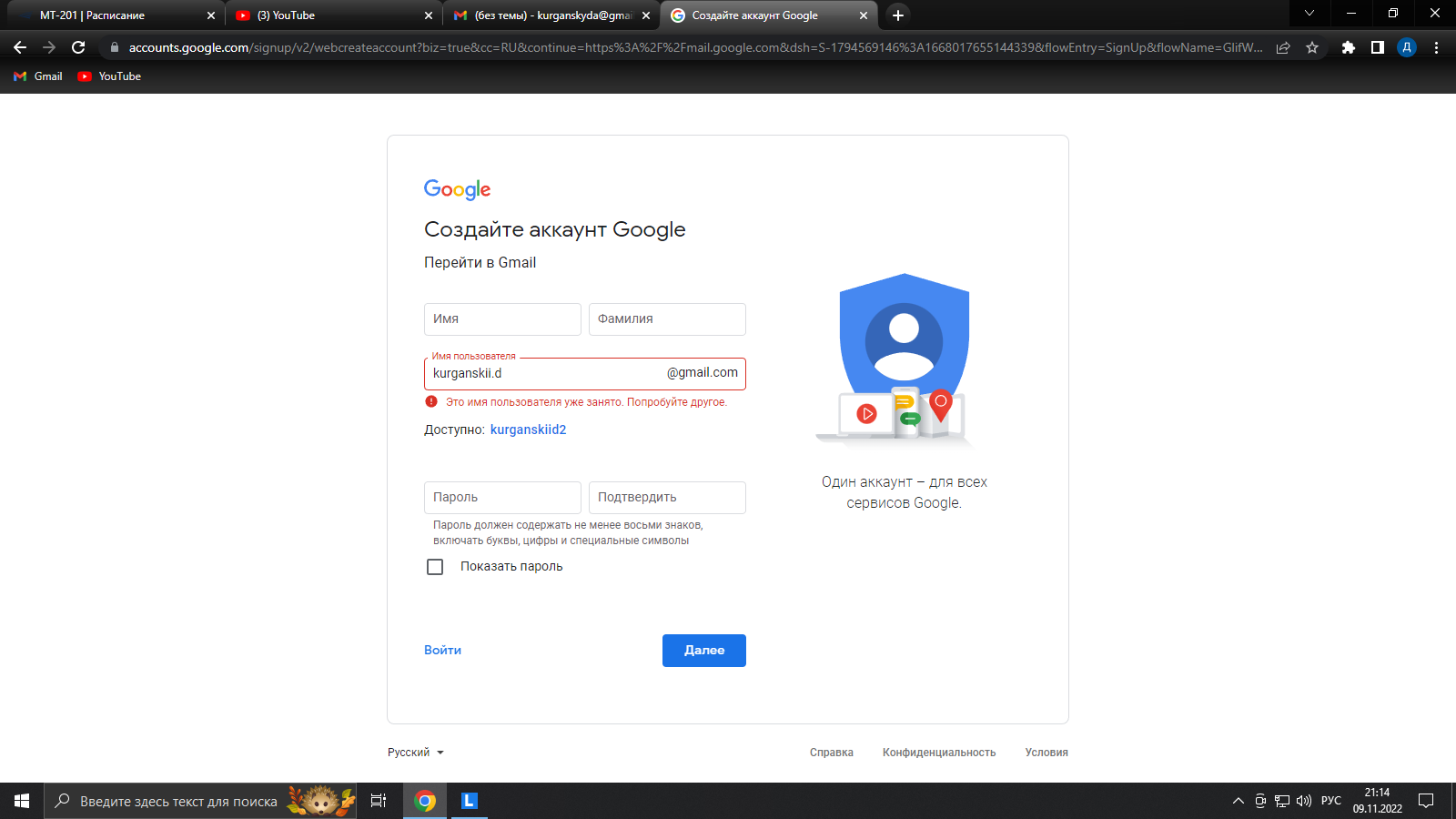Open Task View on the taskbar
The width and height of the screenshot is (1456, 819).
[379, 801]
